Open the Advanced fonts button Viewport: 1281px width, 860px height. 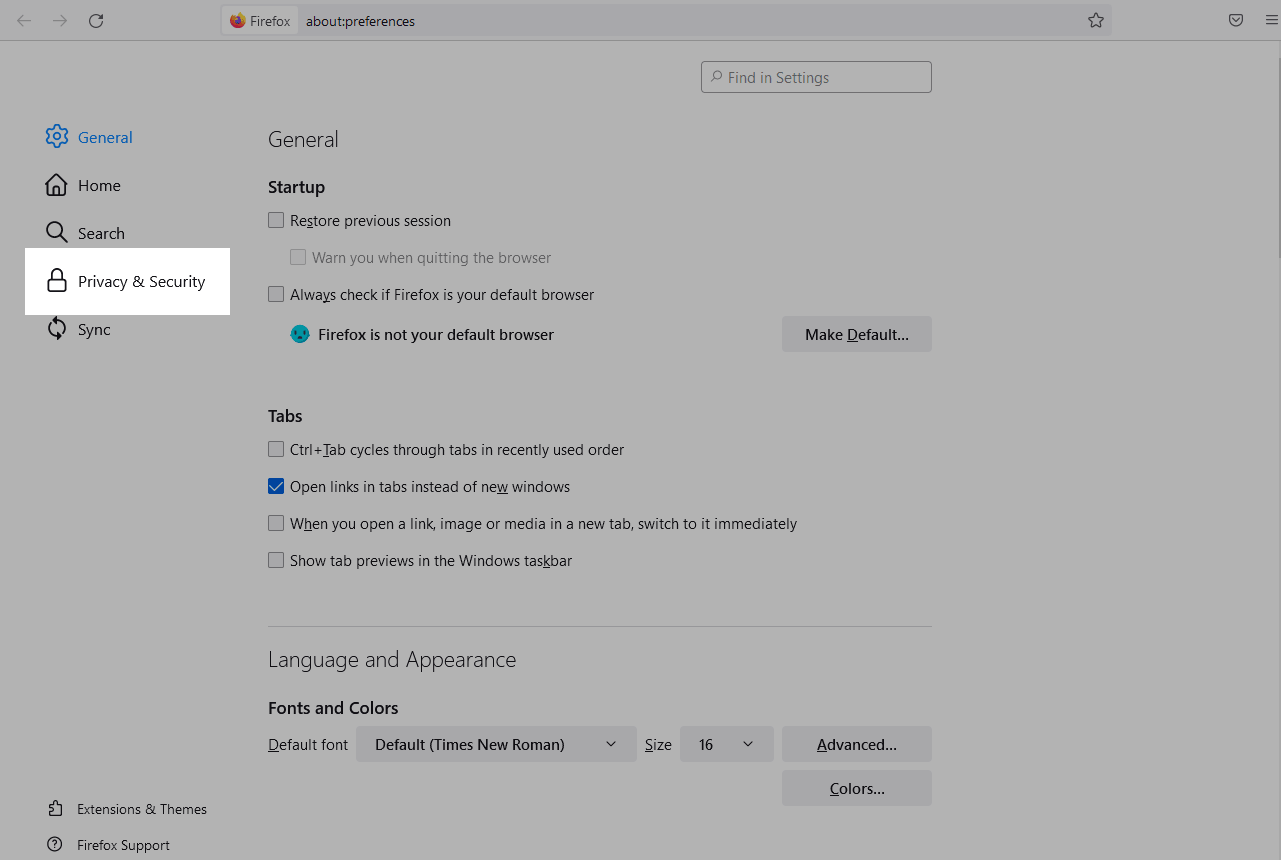[x=856, y=744]
